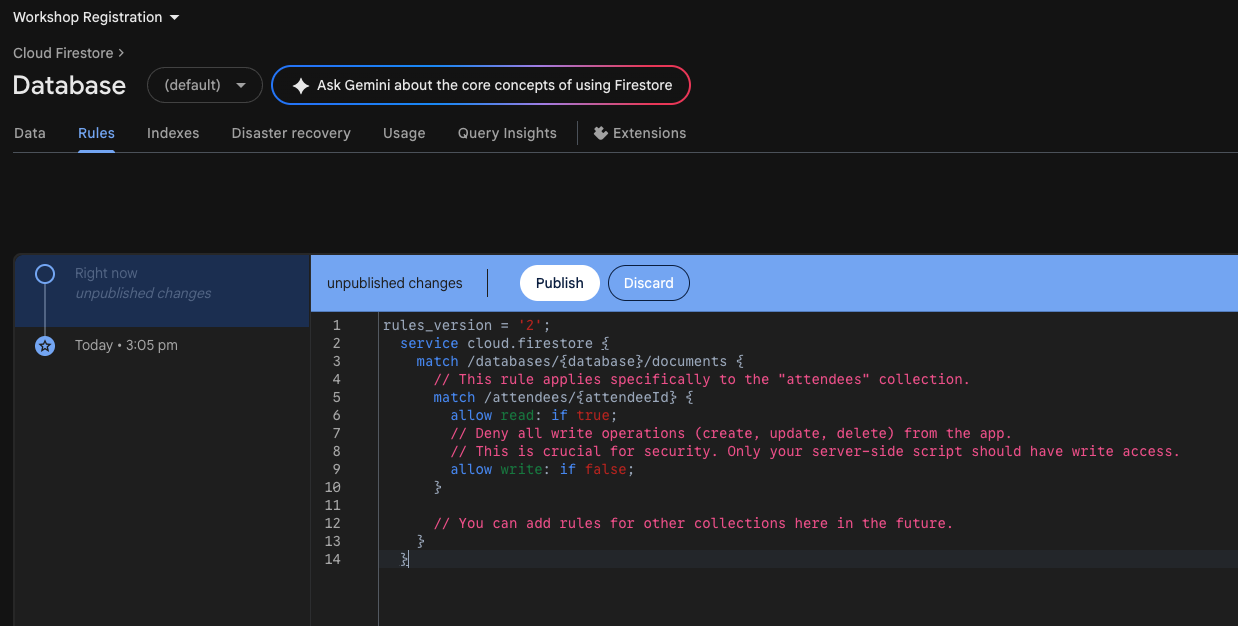This screenshot has height=626, width=1238.
Task: Open the Indexes tab
Action: 173,133
